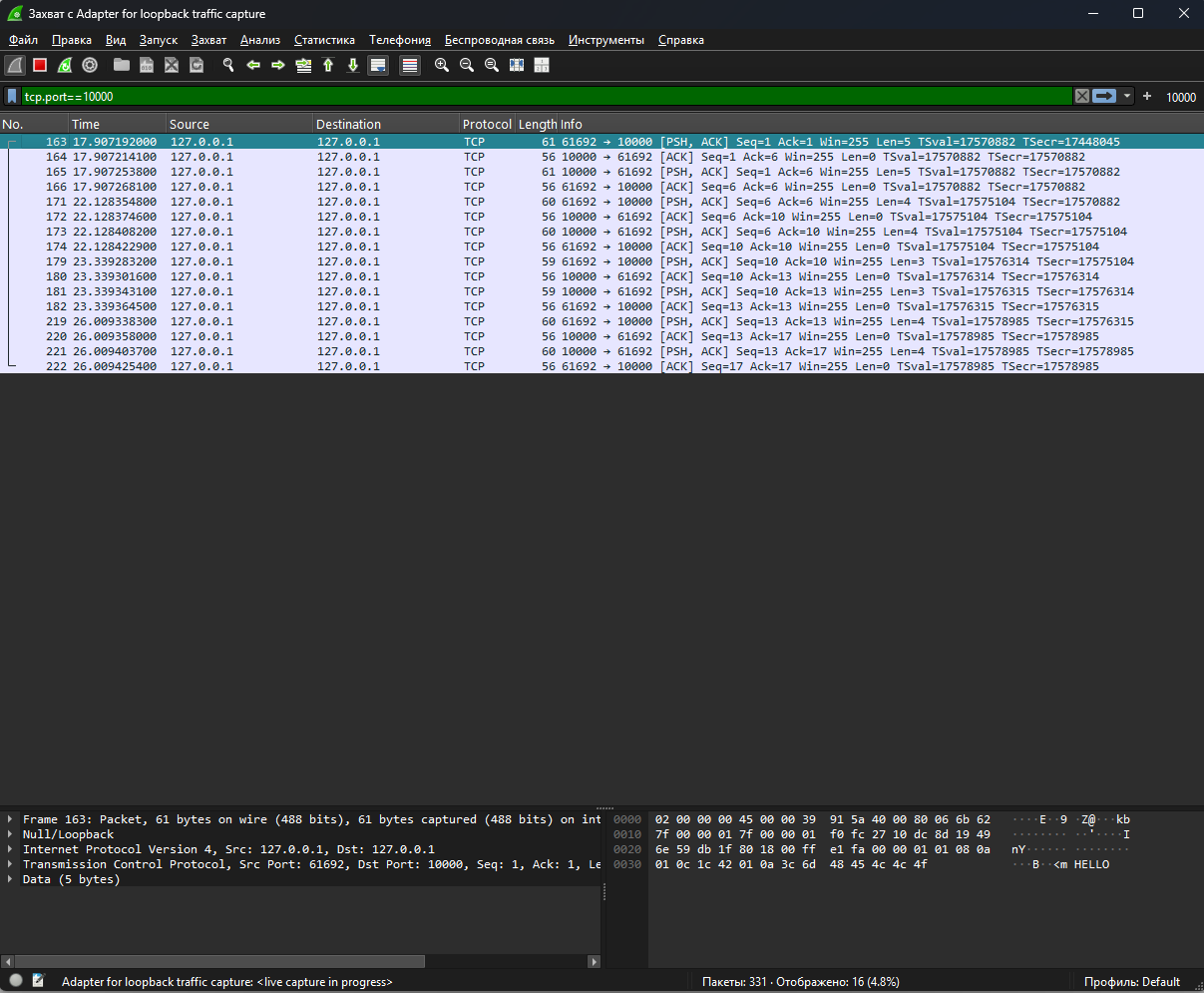1204x993 pixels.
Task: Toggle packet list colorization rules
Action: tap(409, 65)
